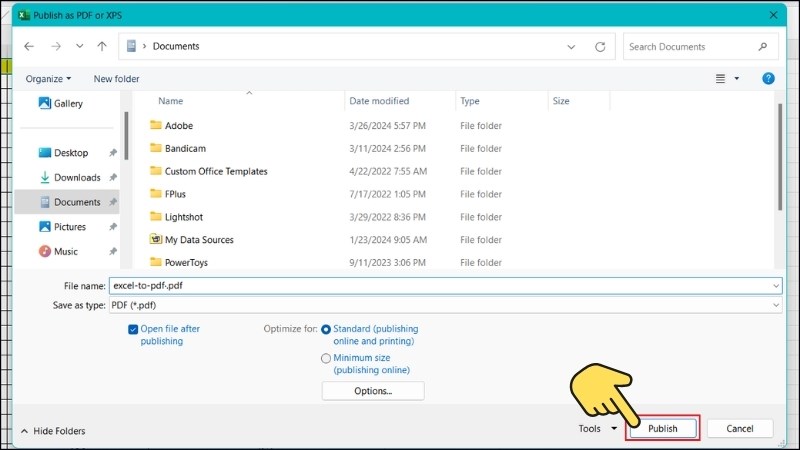Go to Downloads in sidebar
This screenshot has width=800, height=450.
pos(77,178)
